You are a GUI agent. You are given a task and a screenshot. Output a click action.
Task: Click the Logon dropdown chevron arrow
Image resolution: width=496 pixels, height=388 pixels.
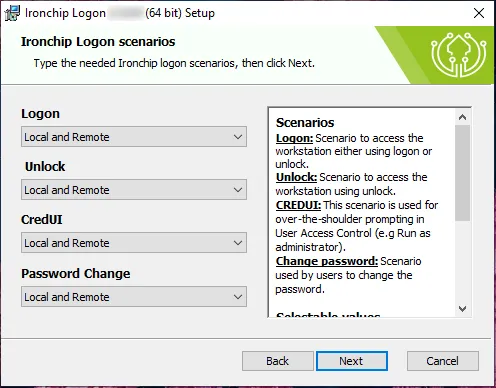[x=238, y=137]
